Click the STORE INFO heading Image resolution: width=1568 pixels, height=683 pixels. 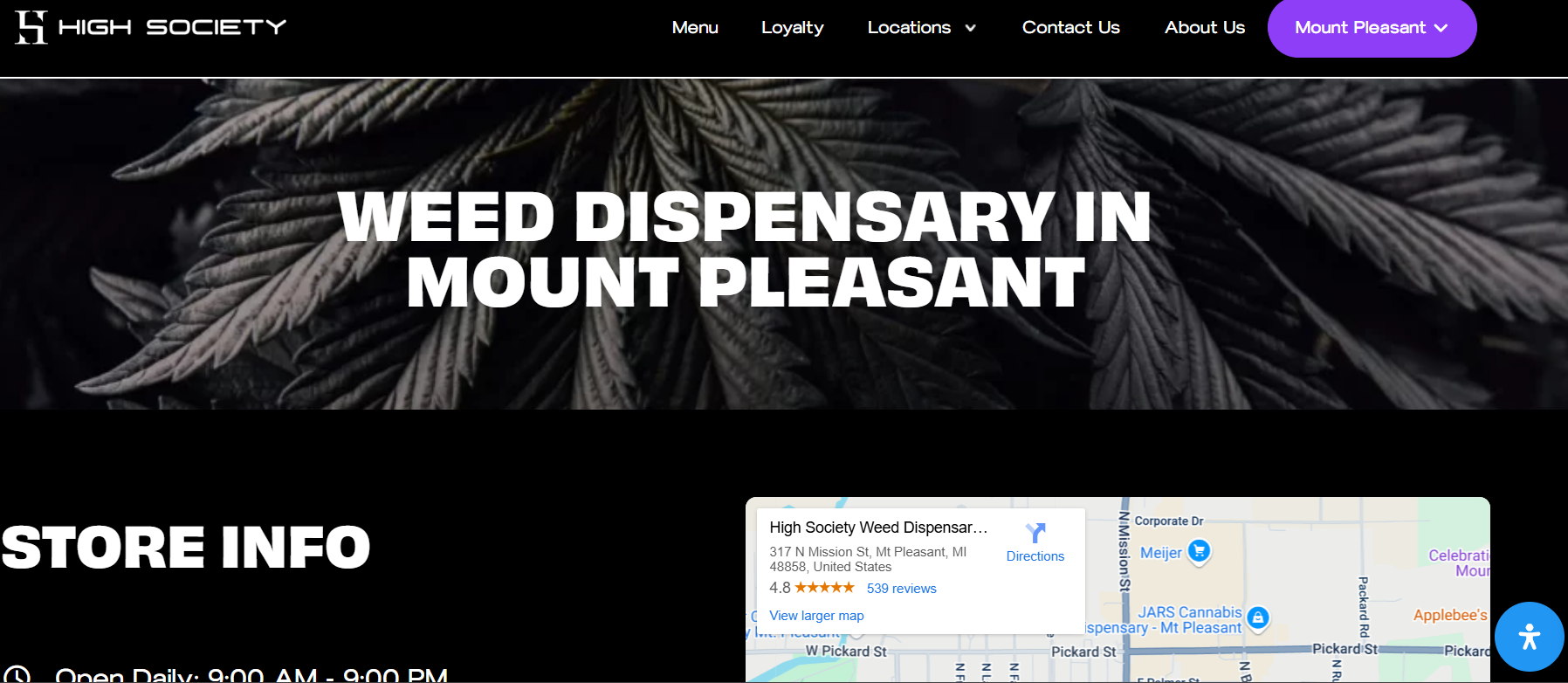186,547
